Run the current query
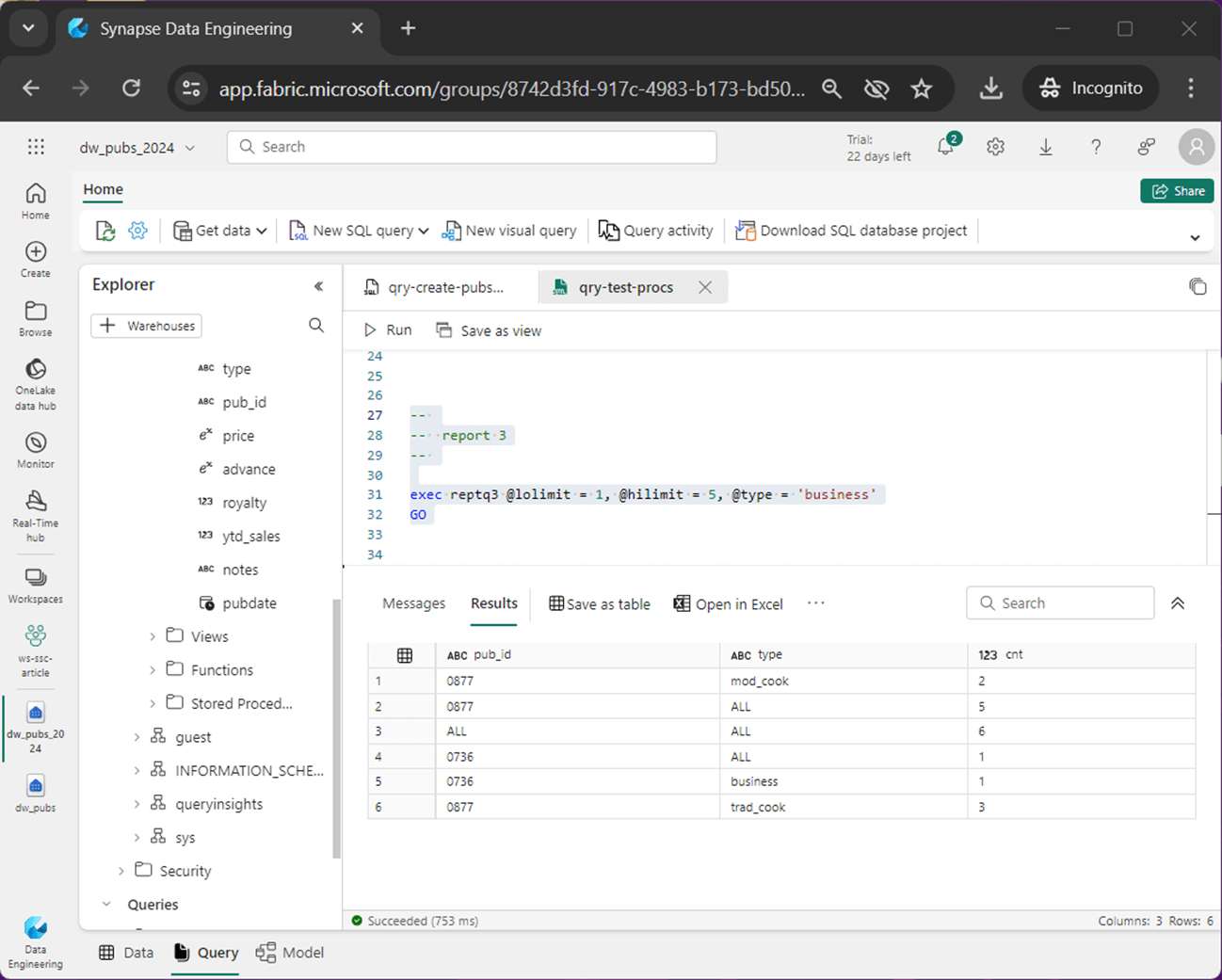 (388, 330)
